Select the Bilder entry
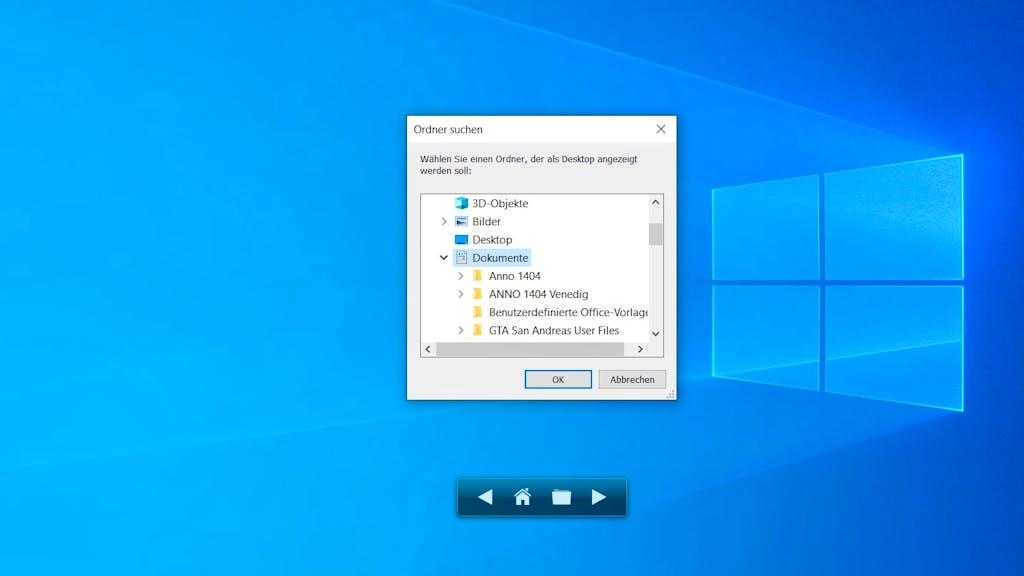1024x576 pixels. click(487, 221)
